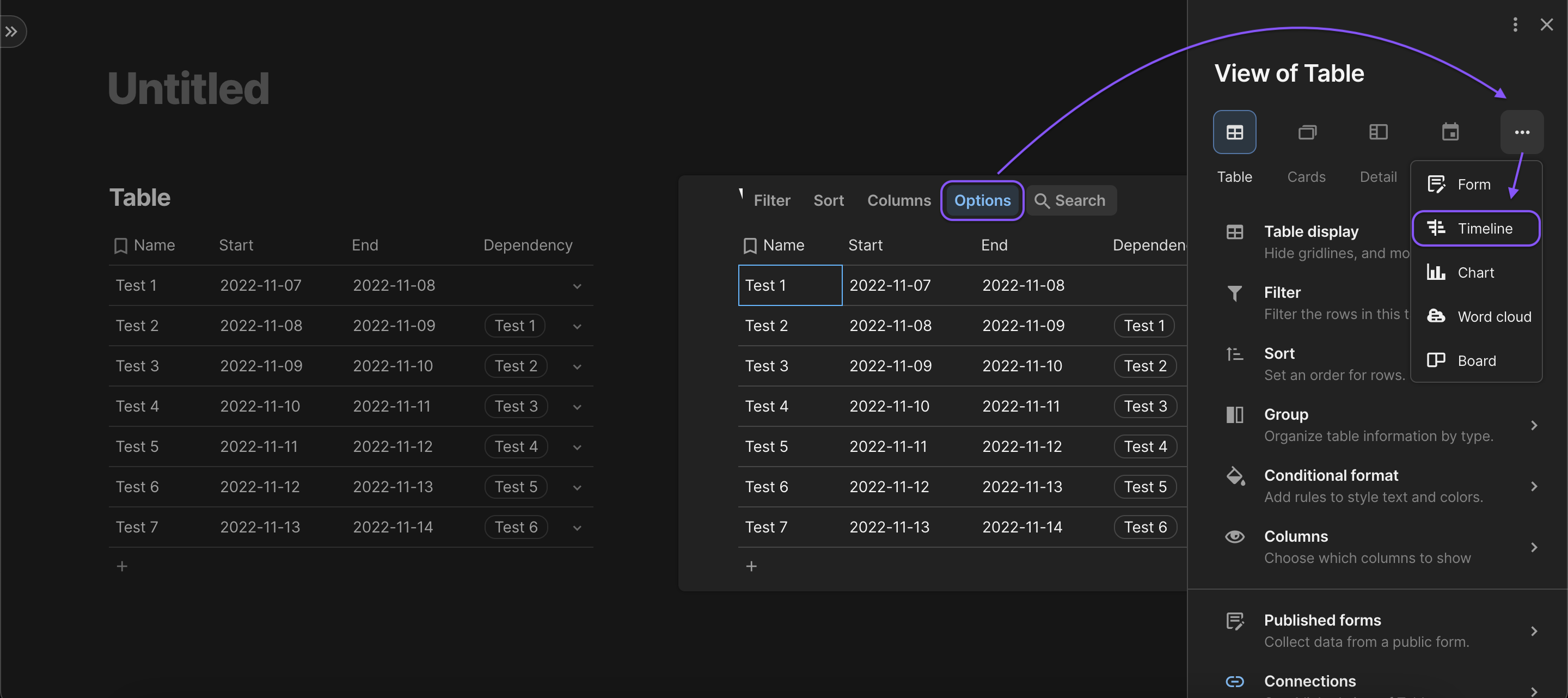Image resolution: width=1568 pixels, height=698 pixels.
Task: Choose the Detail view icon
Action: click(x=1378, y=132)
